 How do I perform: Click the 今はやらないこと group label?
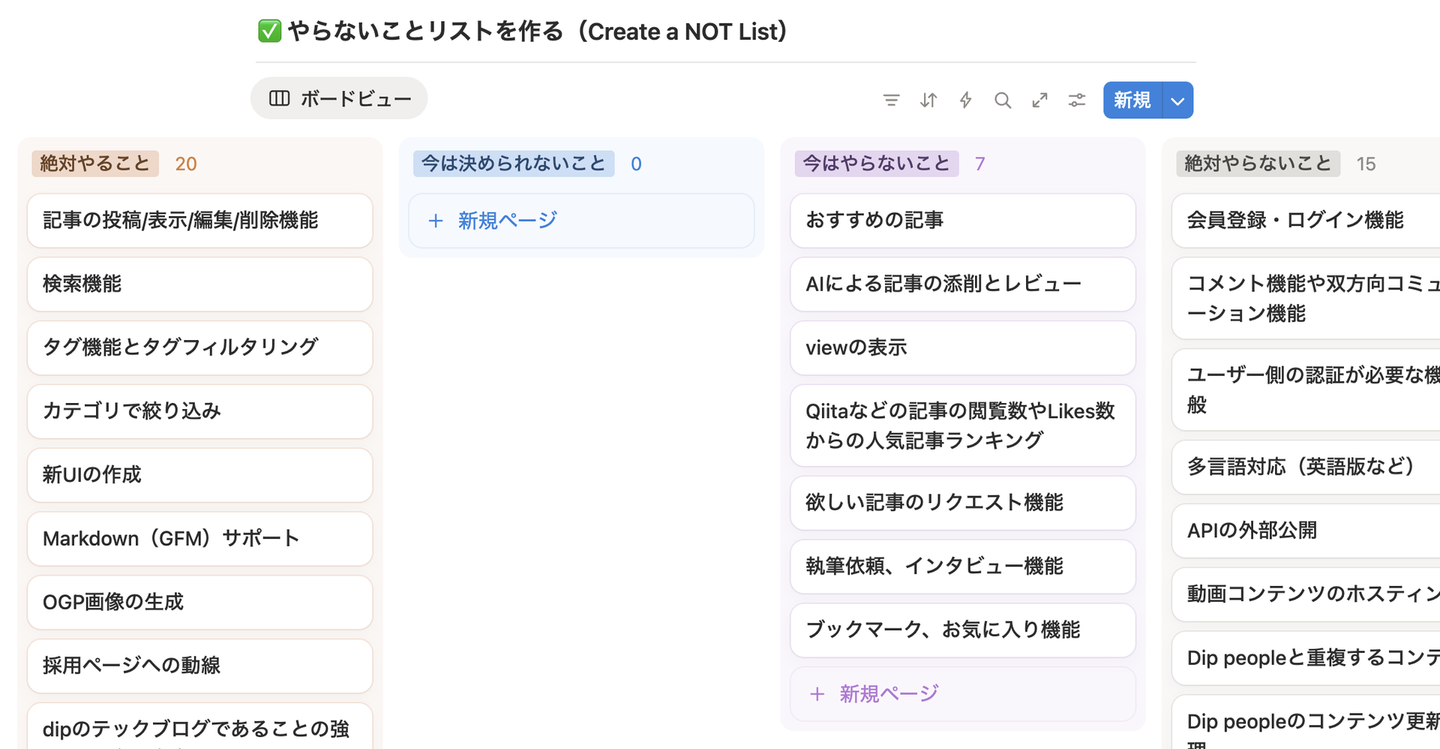point(876,164)
